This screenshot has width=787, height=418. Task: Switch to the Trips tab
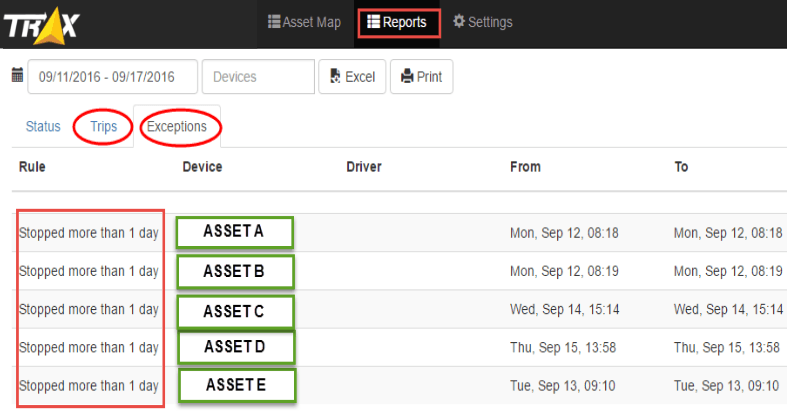(x=103, y=126)
